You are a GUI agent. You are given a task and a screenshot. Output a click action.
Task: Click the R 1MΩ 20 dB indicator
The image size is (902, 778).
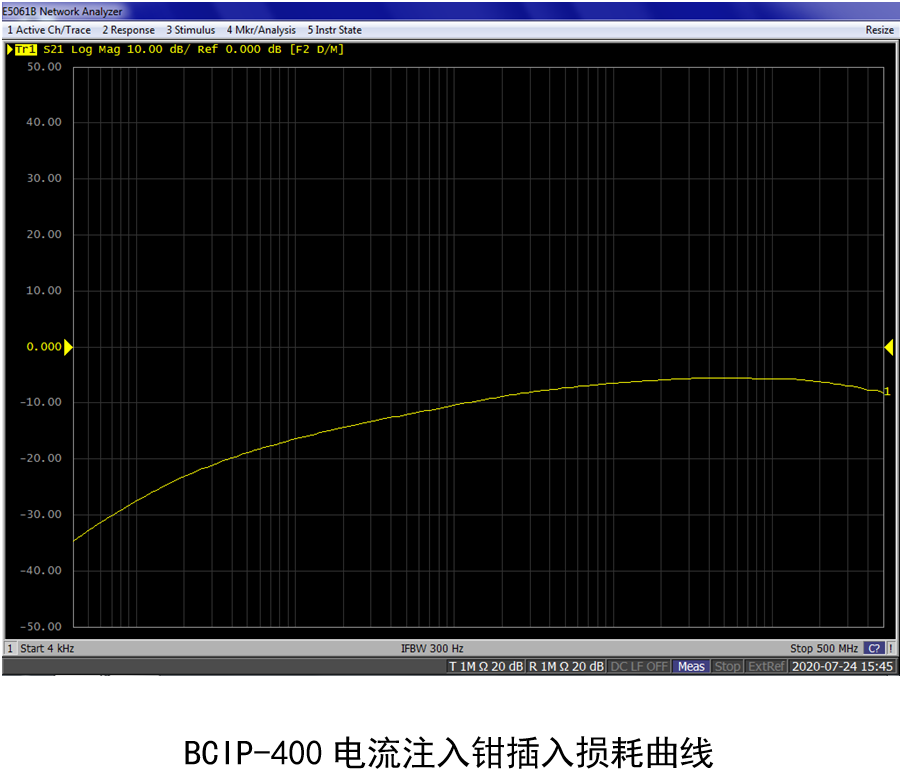[565, 666]
